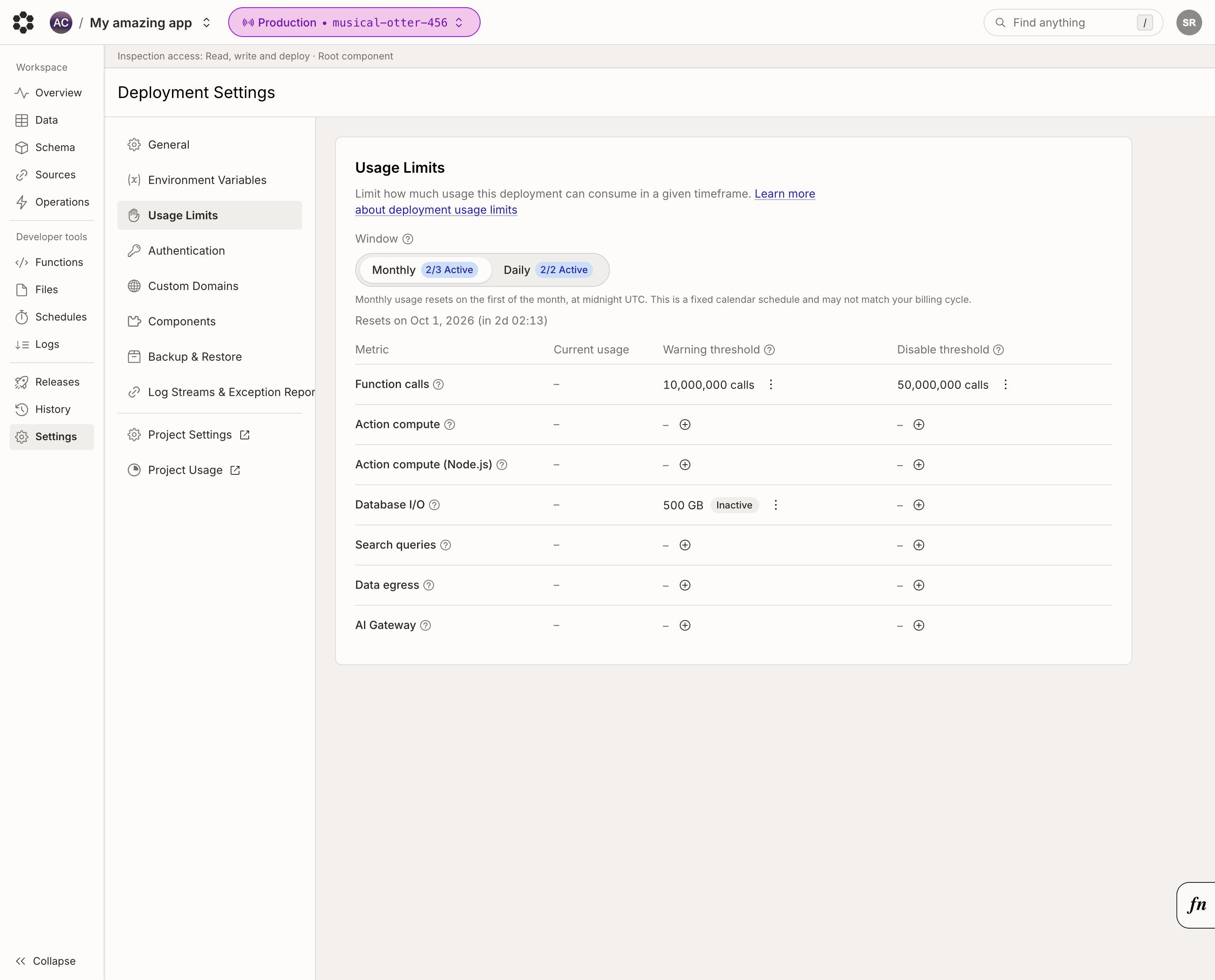The width and height of the screenshot is (1215, 980).
Task: Show Action compute (Node.js) help icon
Action: 501,465
